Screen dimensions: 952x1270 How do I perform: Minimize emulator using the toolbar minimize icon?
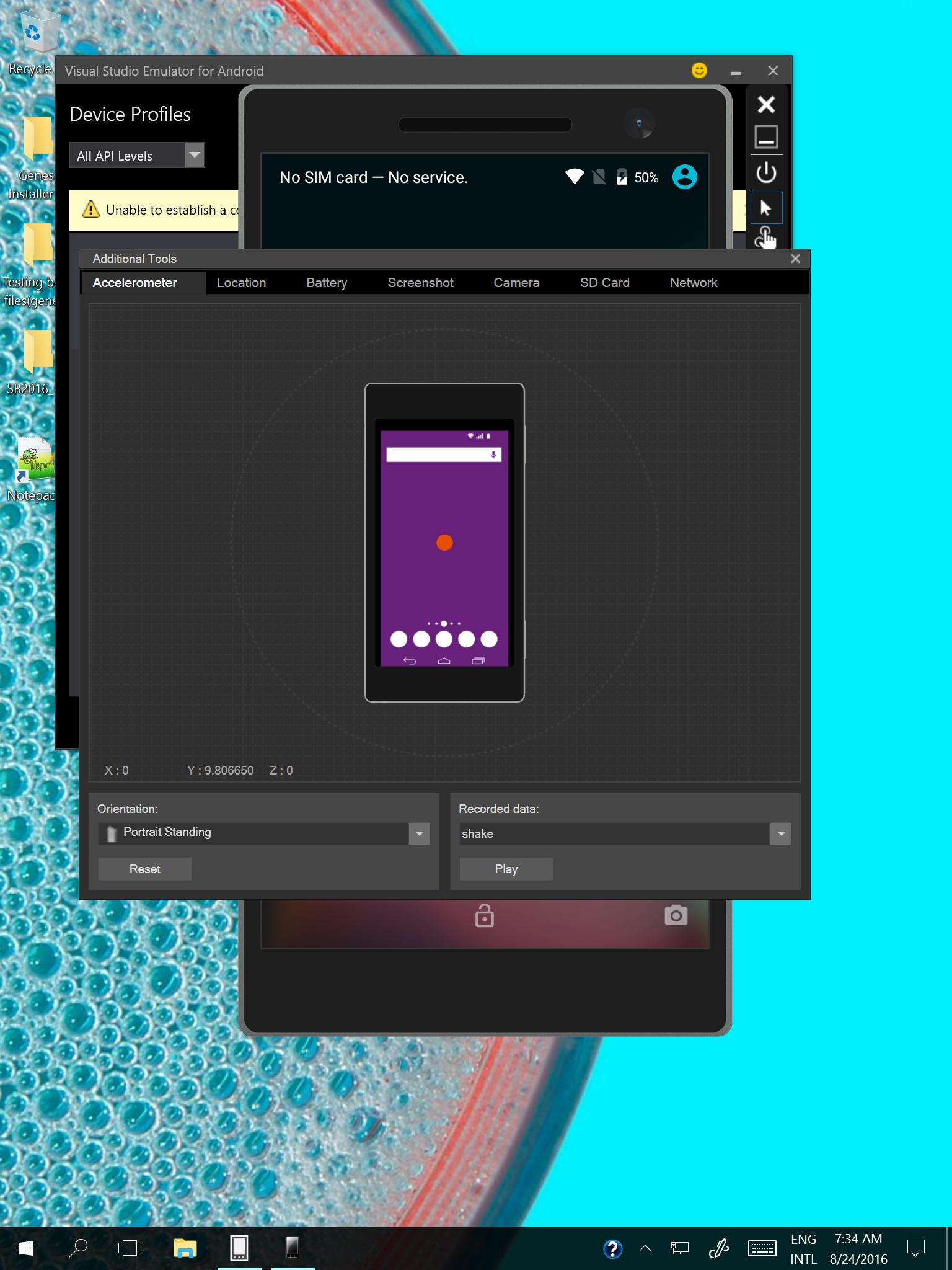[766, 137]
